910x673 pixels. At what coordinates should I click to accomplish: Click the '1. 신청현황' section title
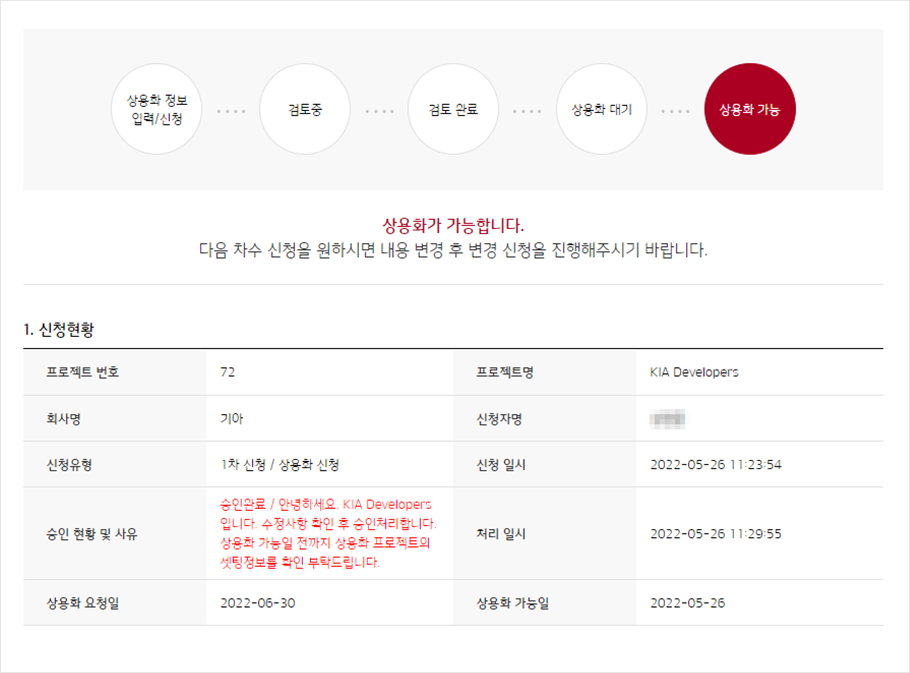point(59,329)
